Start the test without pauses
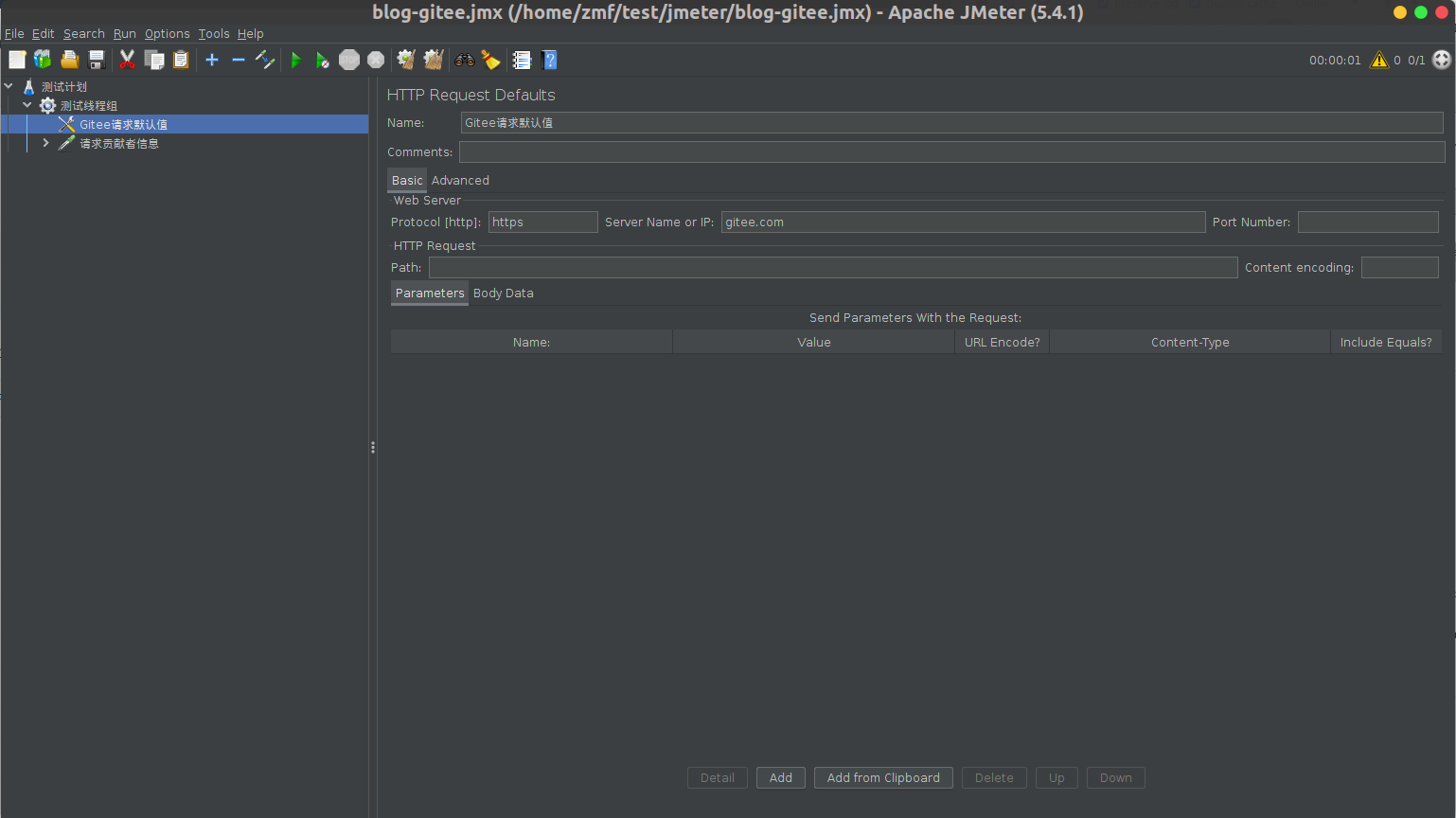This screenshot has height=818, width=1456. pyautogui.click(x=323, y=60)
